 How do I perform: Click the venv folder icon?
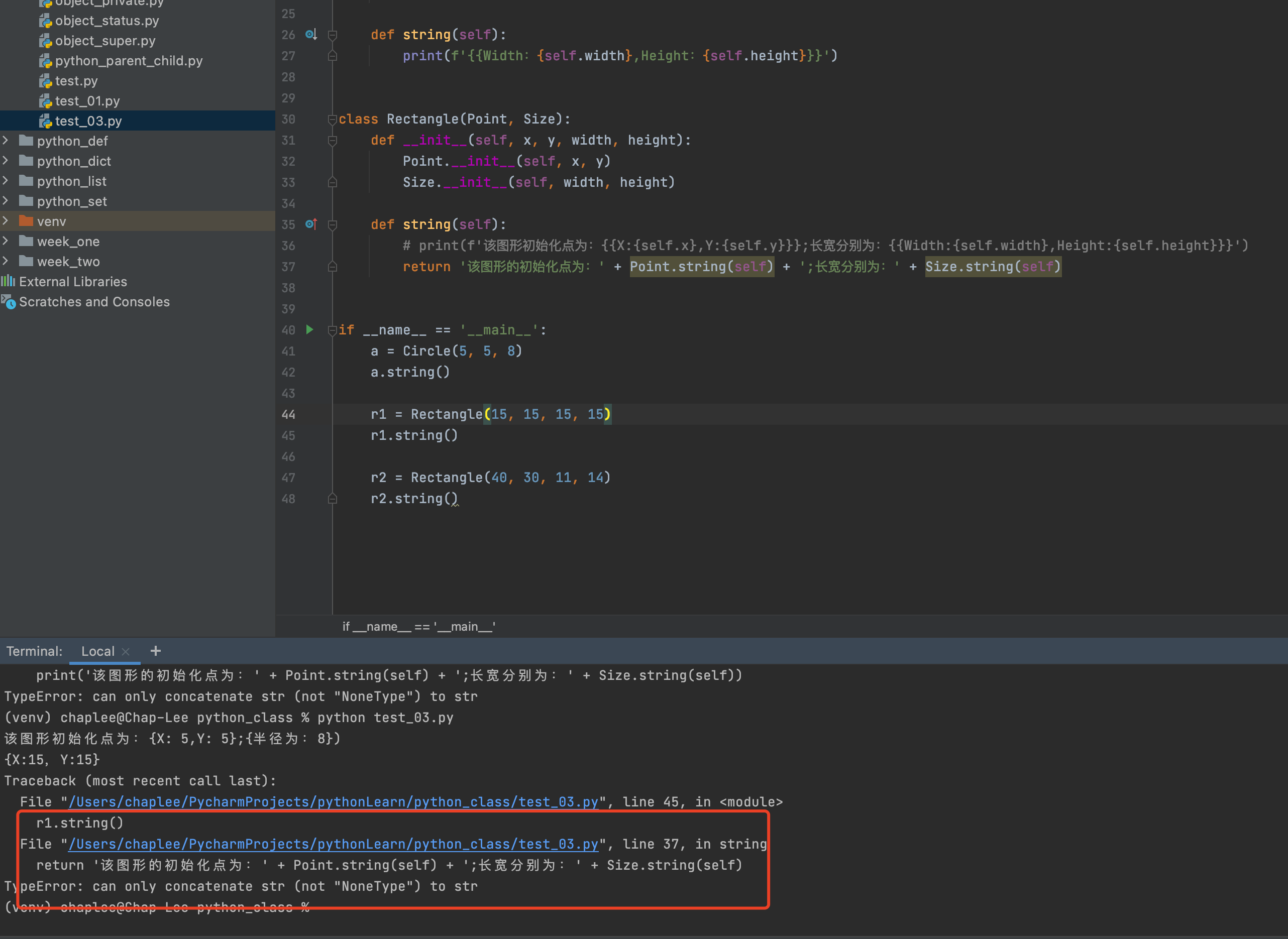coord(26,220)
